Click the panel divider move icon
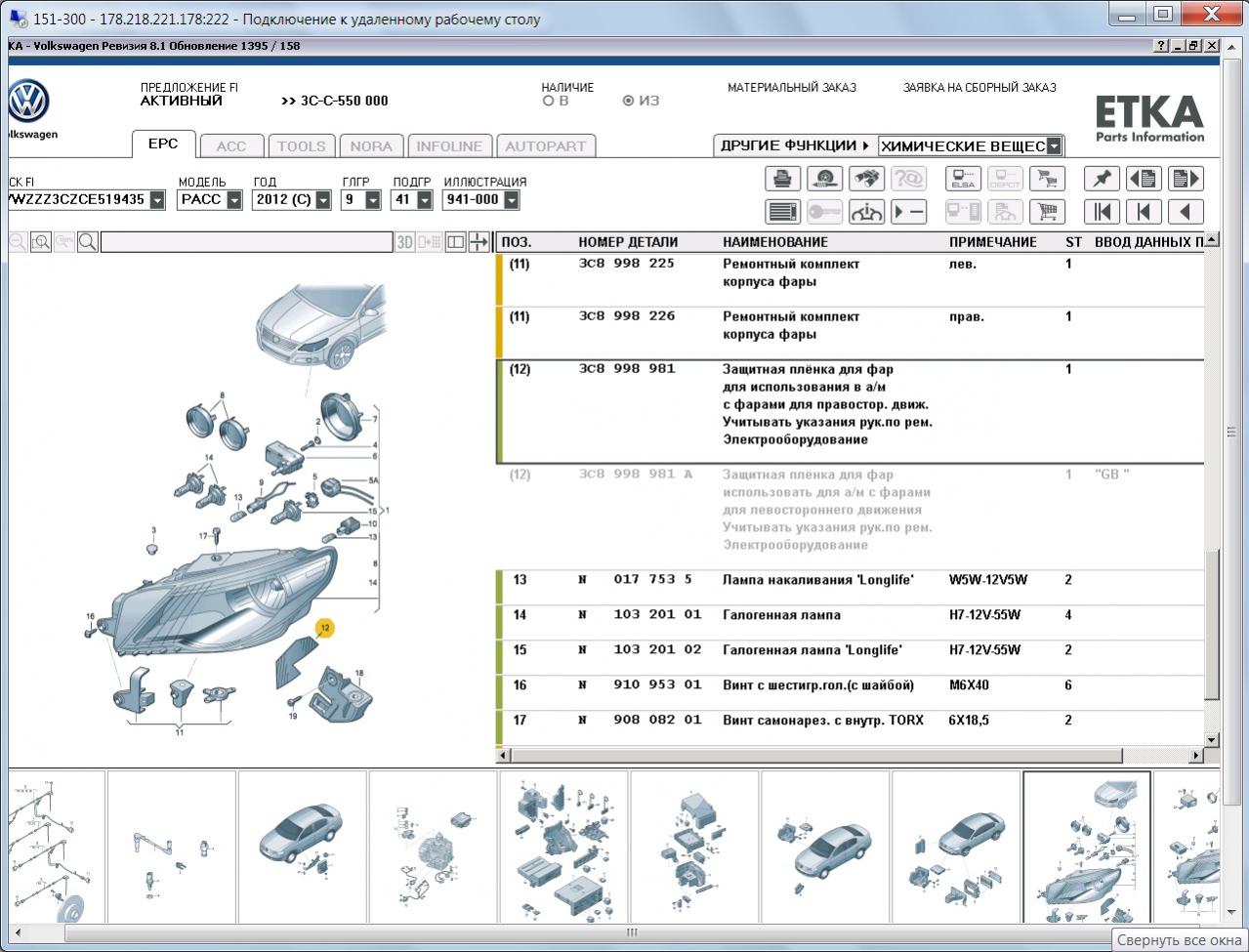This screenshot has width=1249, height=952. pos(479,242)
